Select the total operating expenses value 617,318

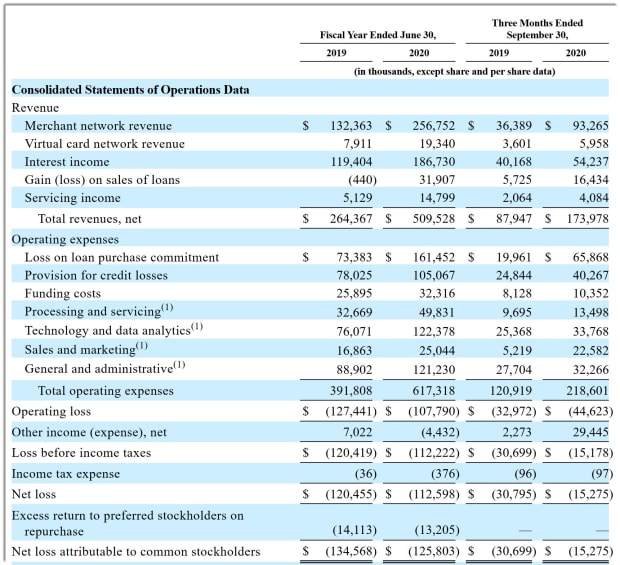[x=434, y=391]
